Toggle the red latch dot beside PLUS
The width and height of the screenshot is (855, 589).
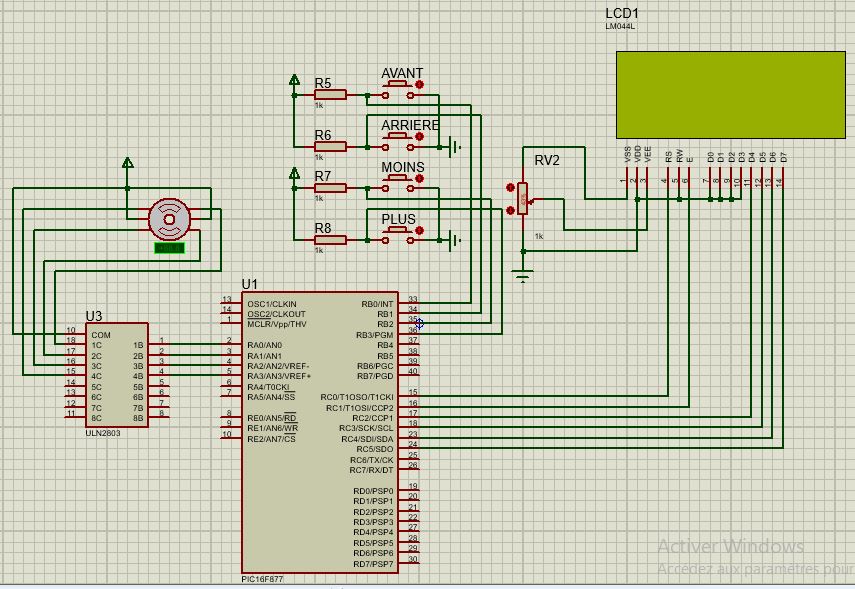click(x=419, y=231)
